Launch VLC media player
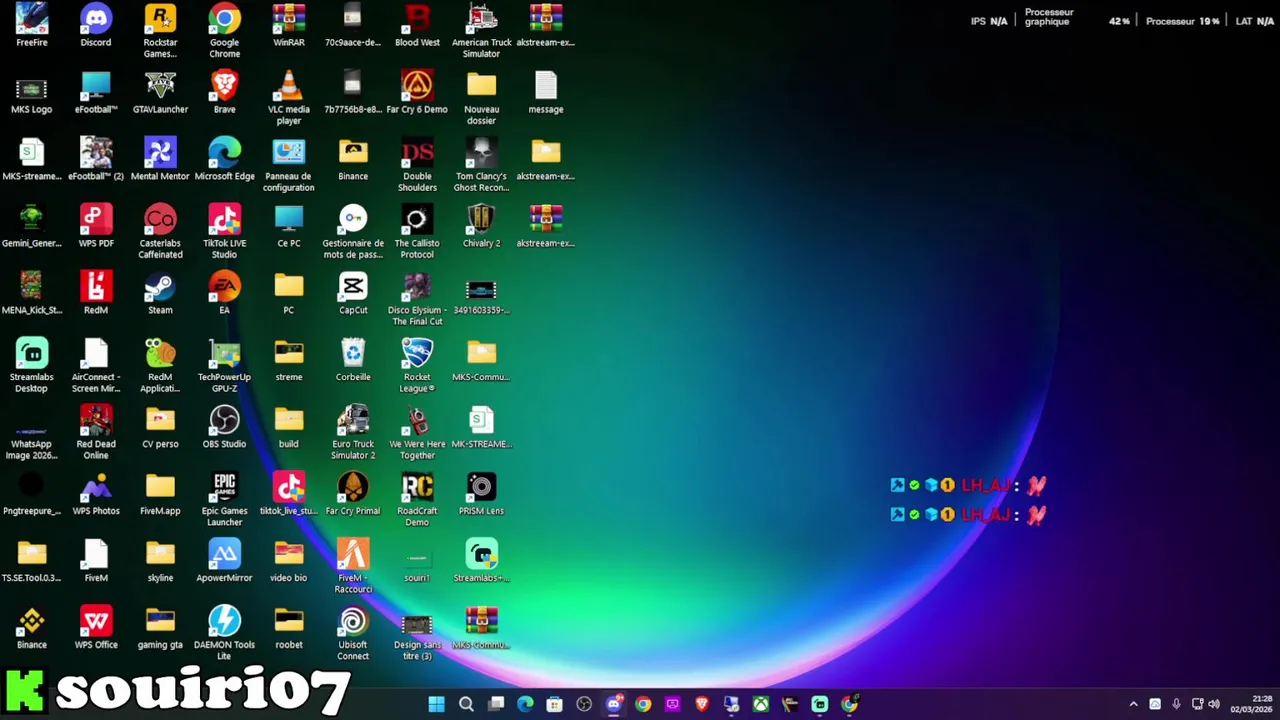 pos(289,98)
